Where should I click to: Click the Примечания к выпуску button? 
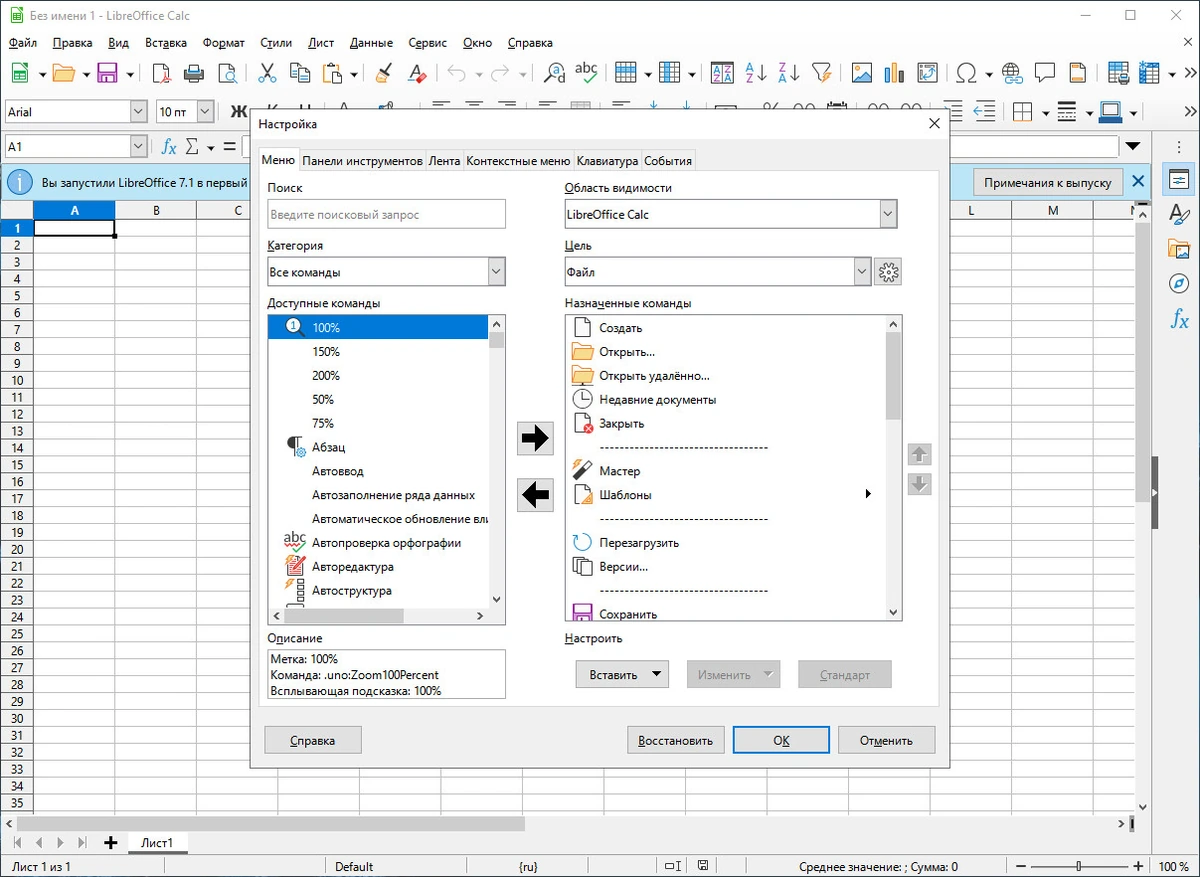click(x=1047, y=182)
